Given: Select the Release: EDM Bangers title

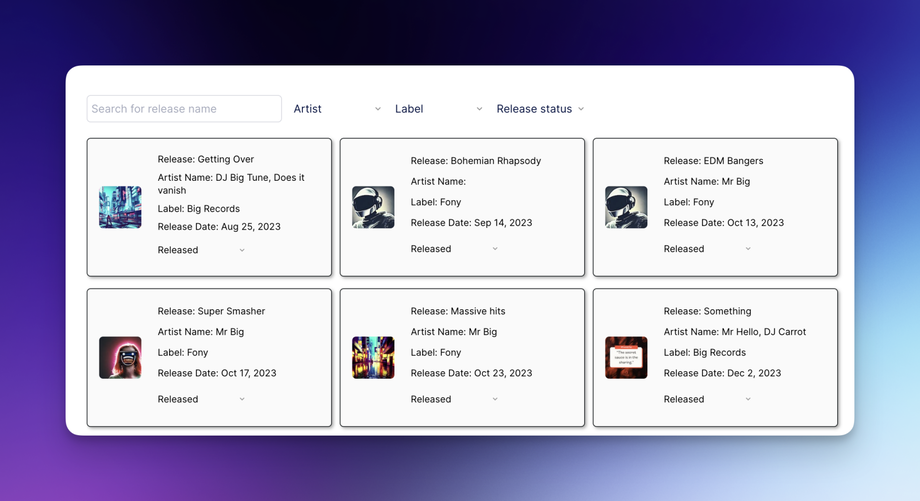Looking at the screenshot, I should click(x=713, y=161).
